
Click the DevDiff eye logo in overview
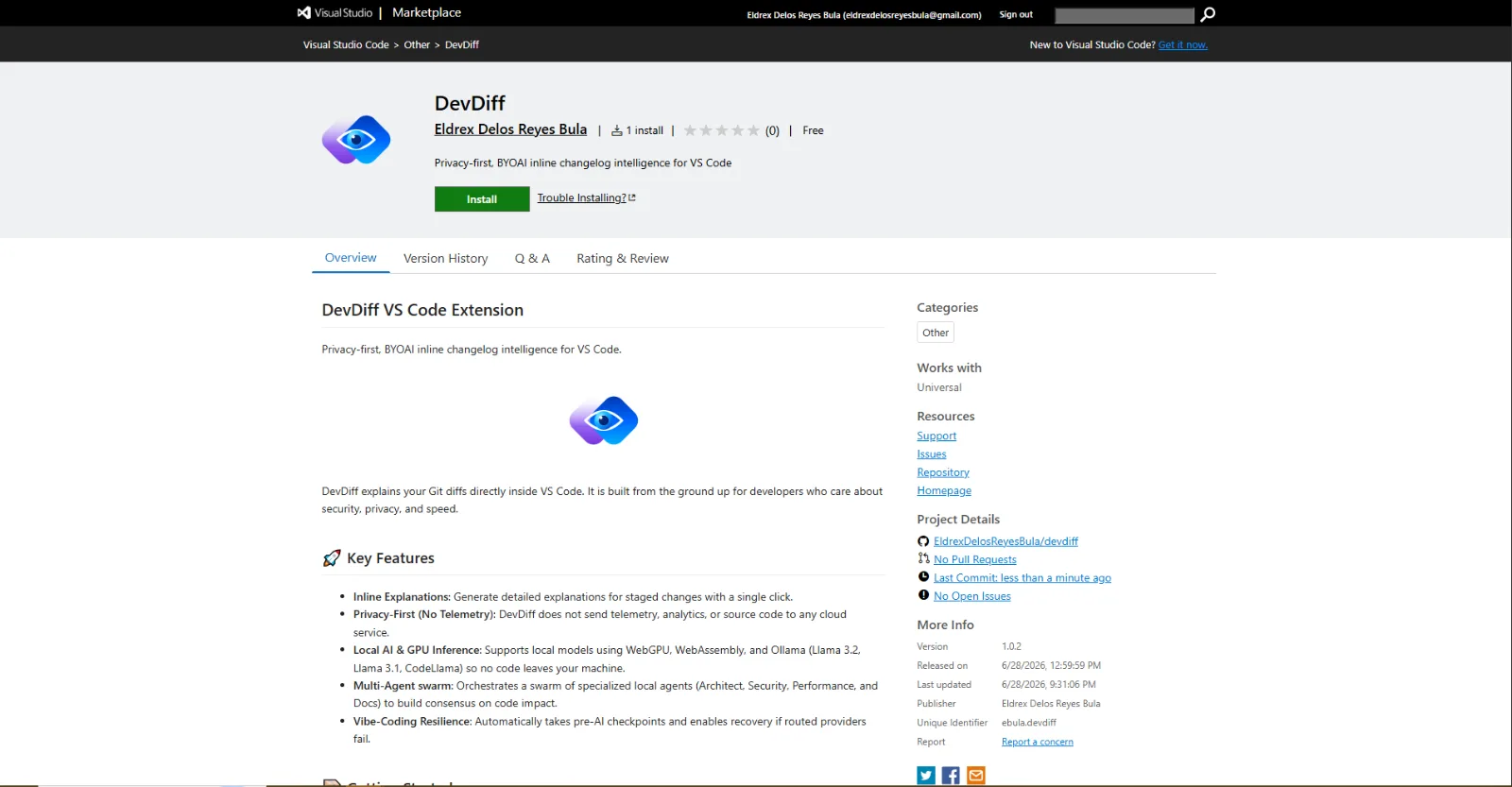coord(604,420)
